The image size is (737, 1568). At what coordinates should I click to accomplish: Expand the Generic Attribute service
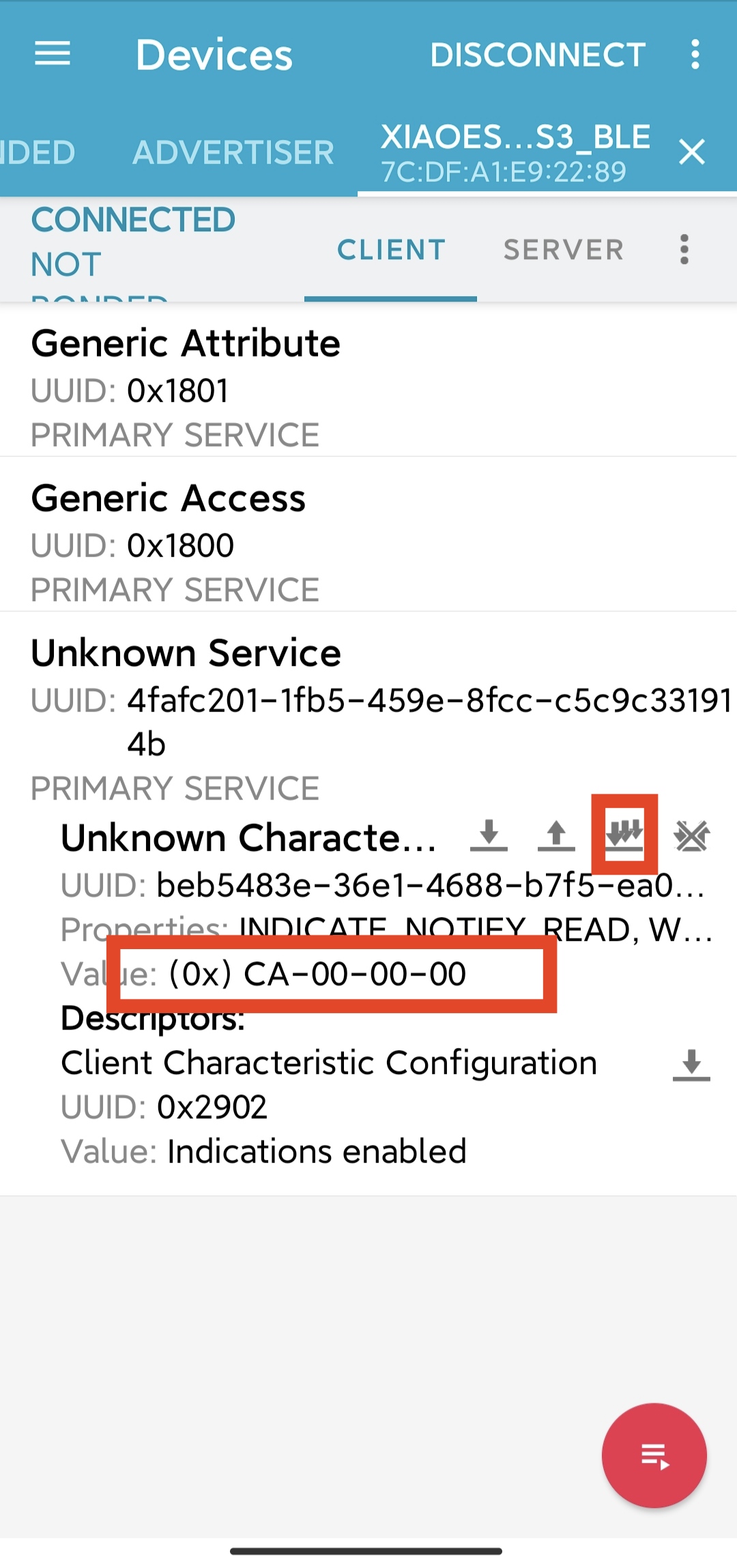(x=369, y=388)
